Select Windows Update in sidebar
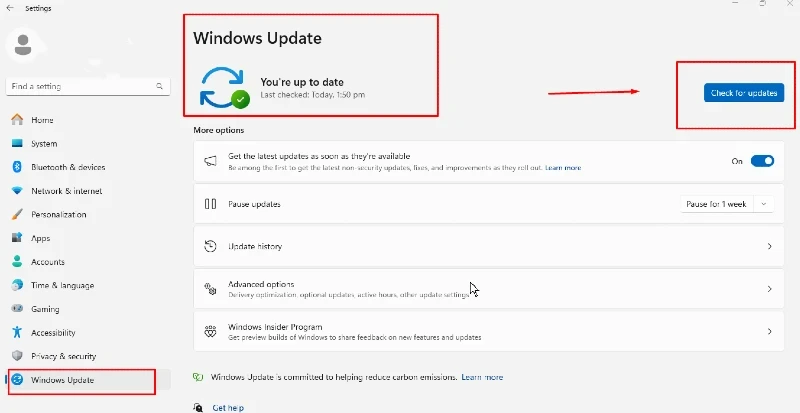 pos(88,380)
